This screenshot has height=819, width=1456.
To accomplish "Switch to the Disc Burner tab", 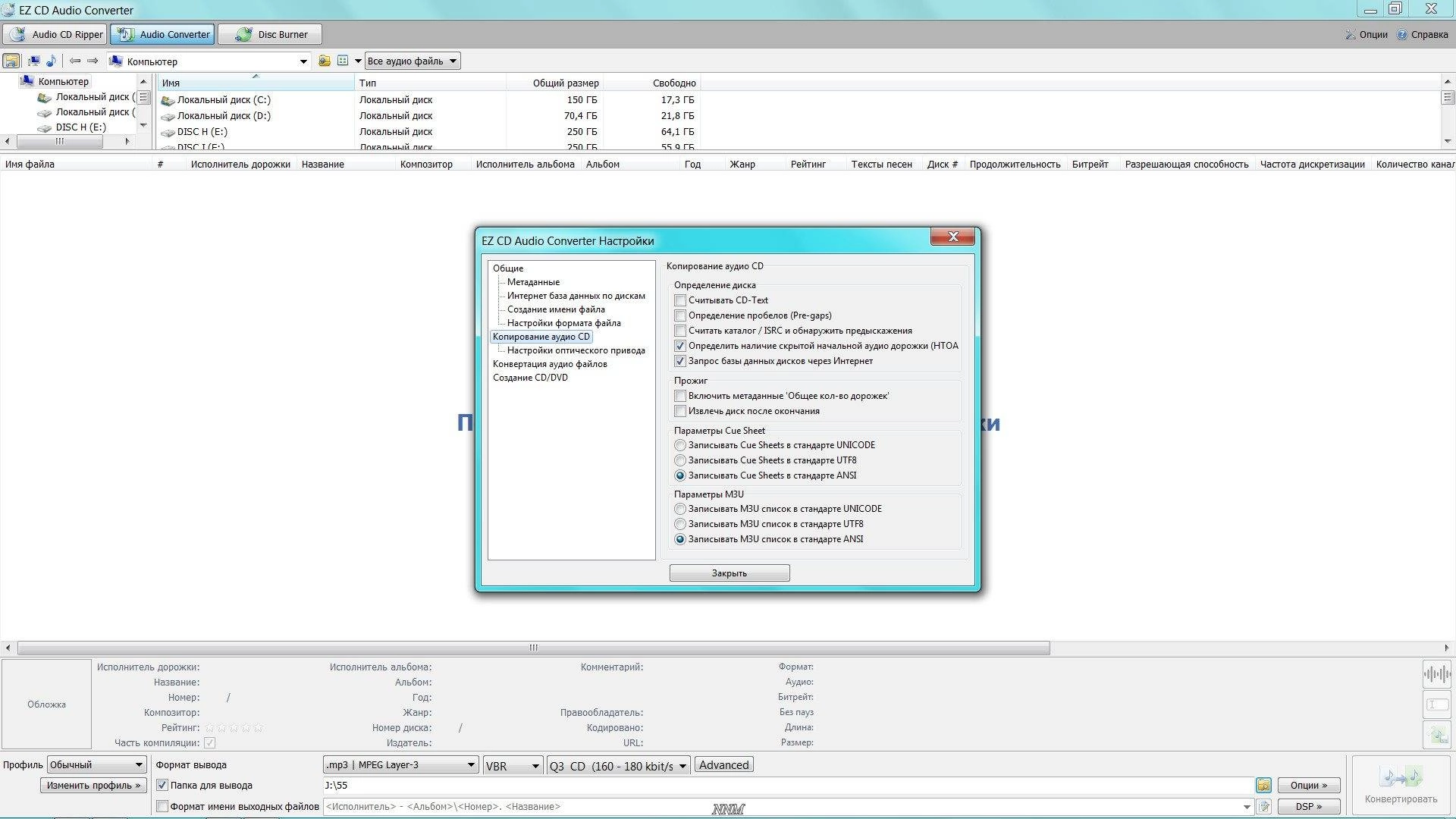I will (270, 34).
